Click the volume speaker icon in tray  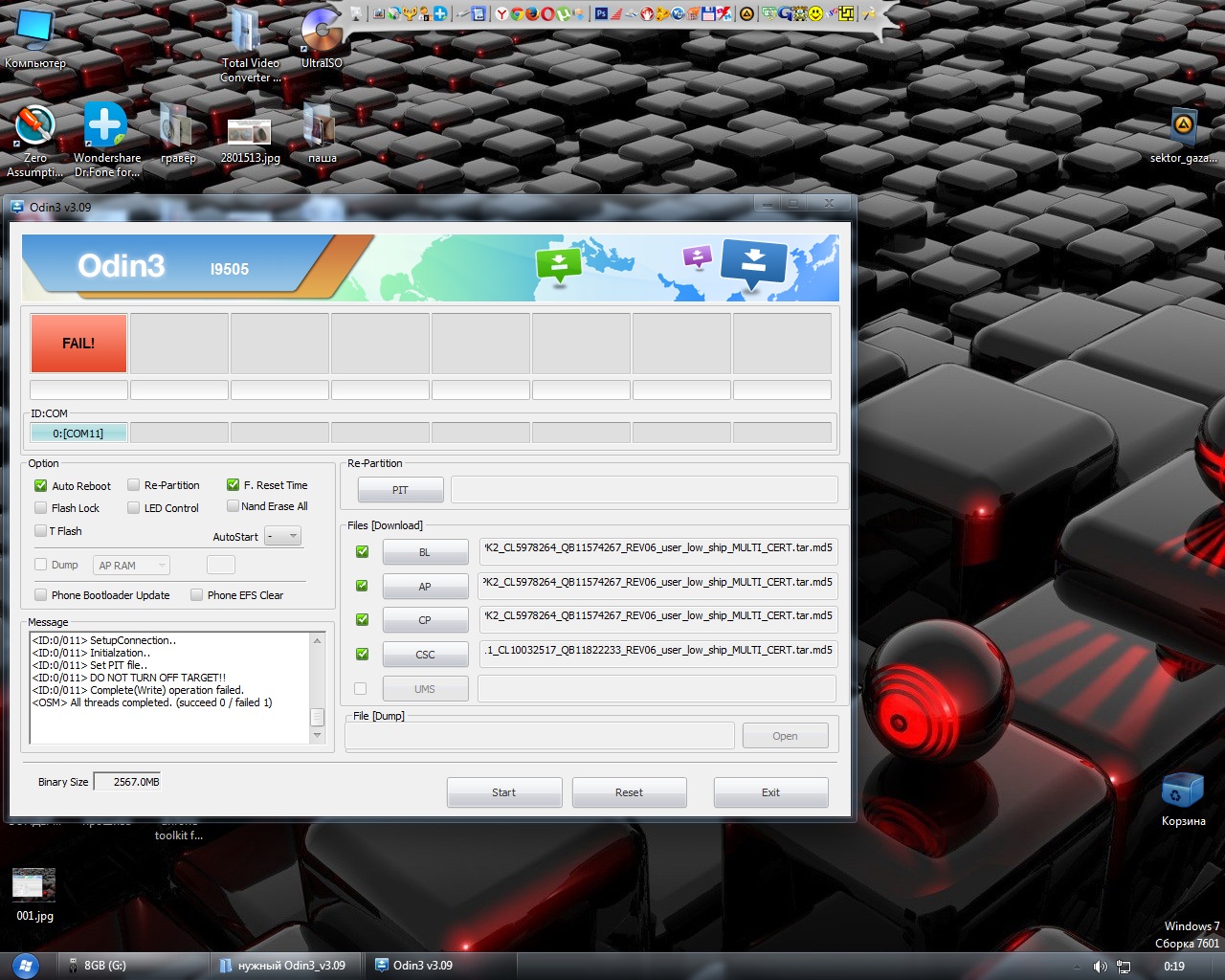click(x=1100, y=967)
